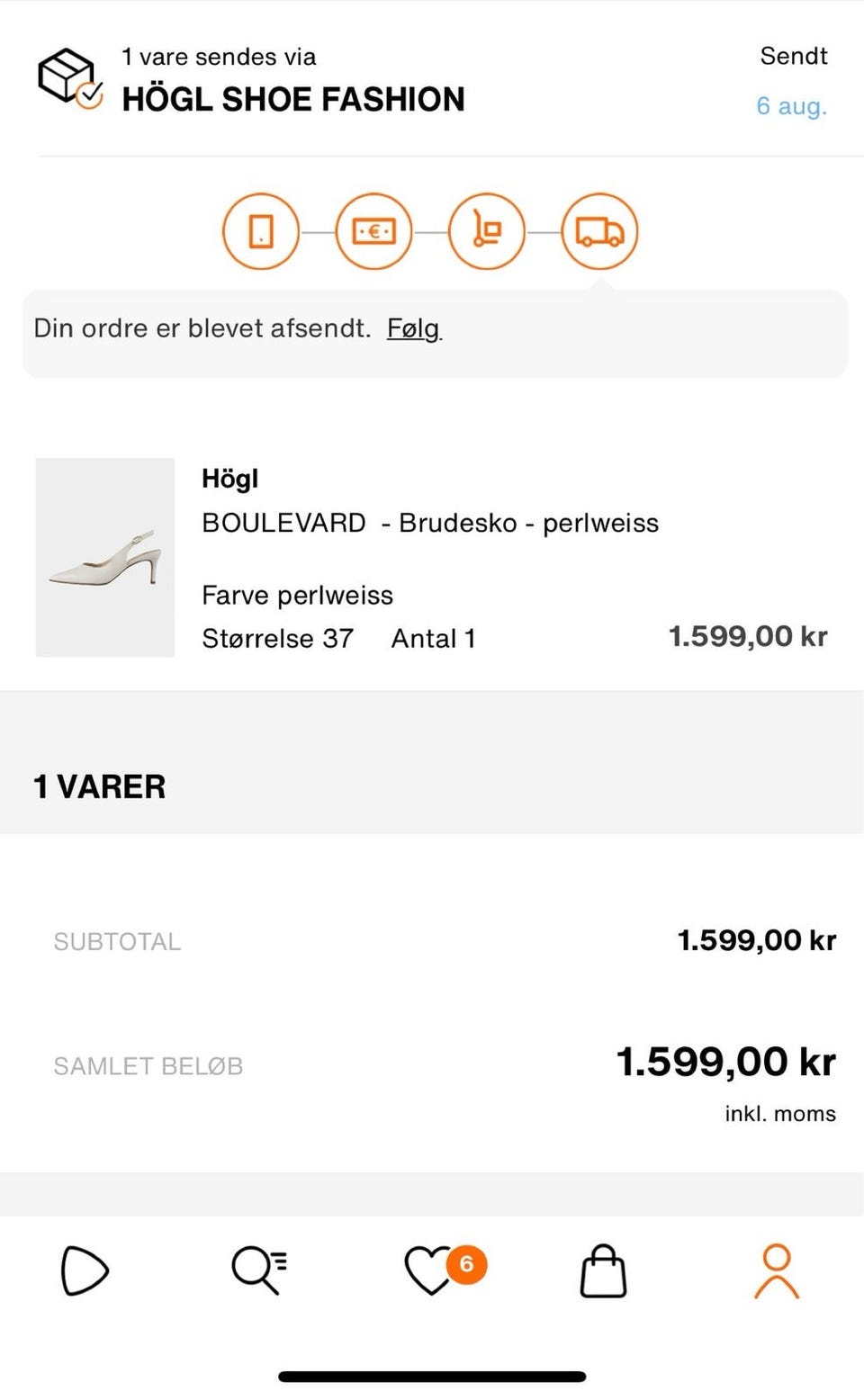Tap the order shipped status message

202,328
